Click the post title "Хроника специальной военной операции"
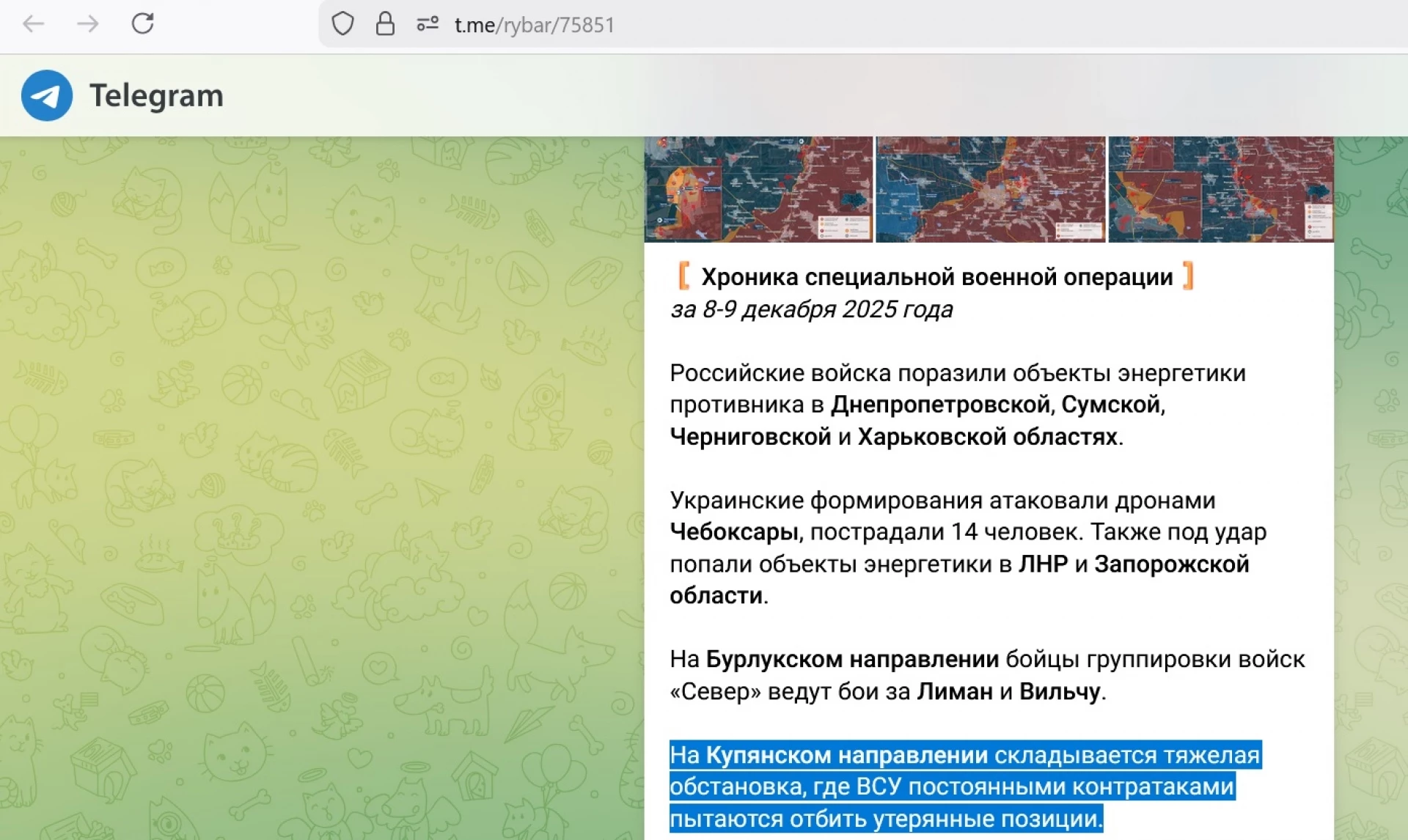This screenshot has height=840, width=1408. (936, 277)
